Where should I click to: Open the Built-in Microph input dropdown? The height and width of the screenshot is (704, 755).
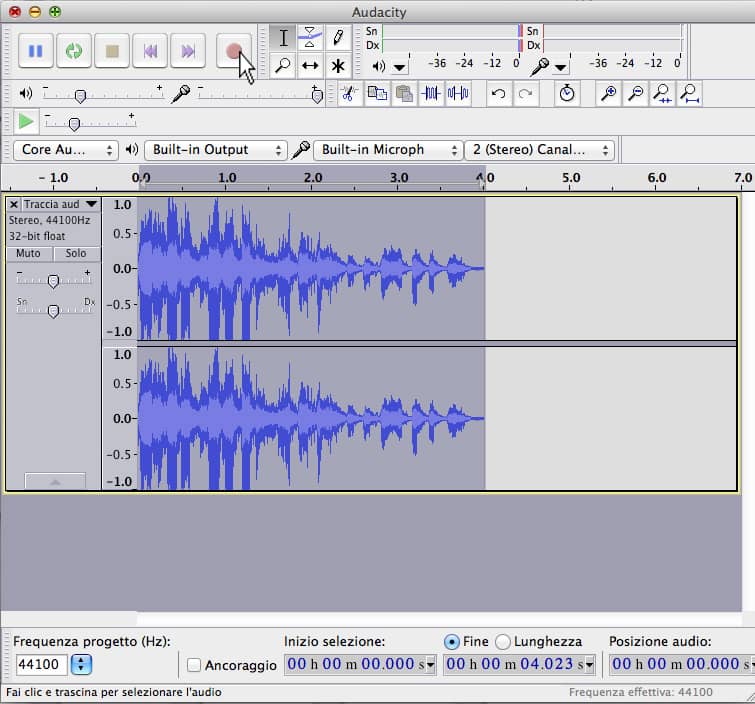[388, 150]
